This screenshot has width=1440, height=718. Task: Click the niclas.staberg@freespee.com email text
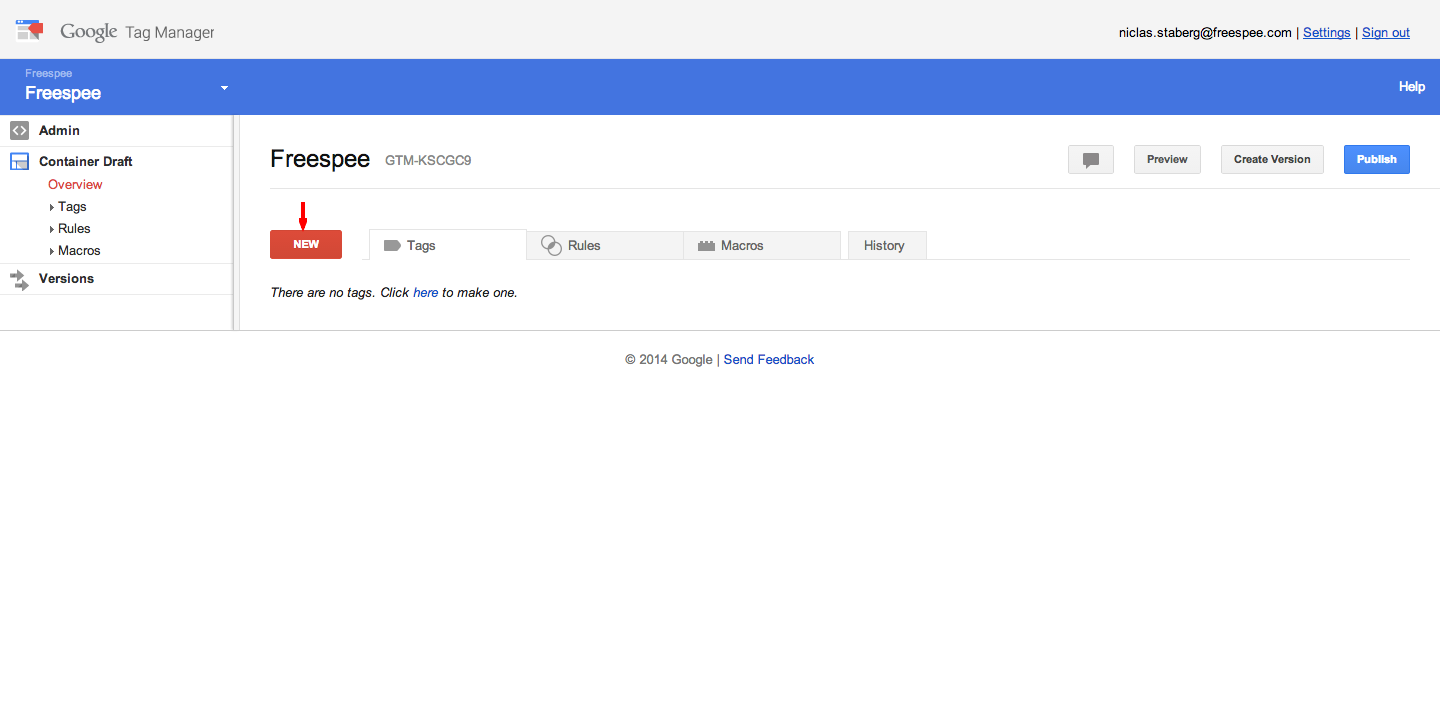1205,33
